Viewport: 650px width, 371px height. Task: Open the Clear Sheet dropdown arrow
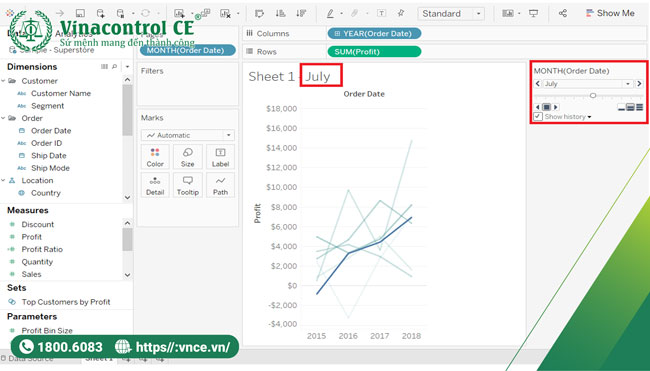238,14
